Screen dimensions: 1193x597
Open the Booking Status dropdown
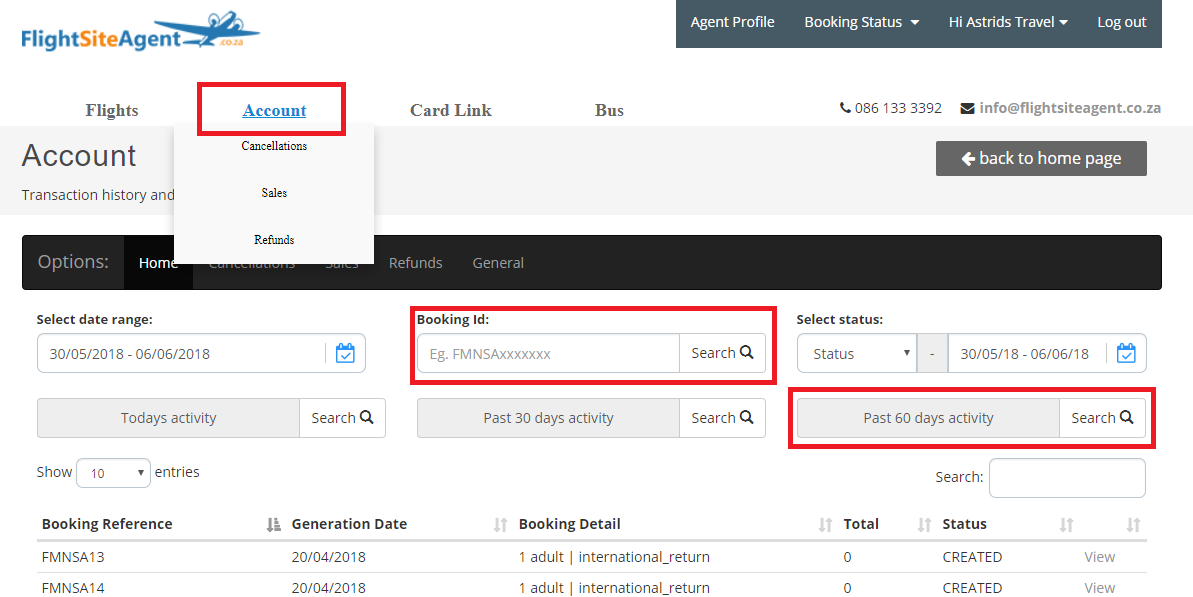pyautogui.click(x=861, y=22)
